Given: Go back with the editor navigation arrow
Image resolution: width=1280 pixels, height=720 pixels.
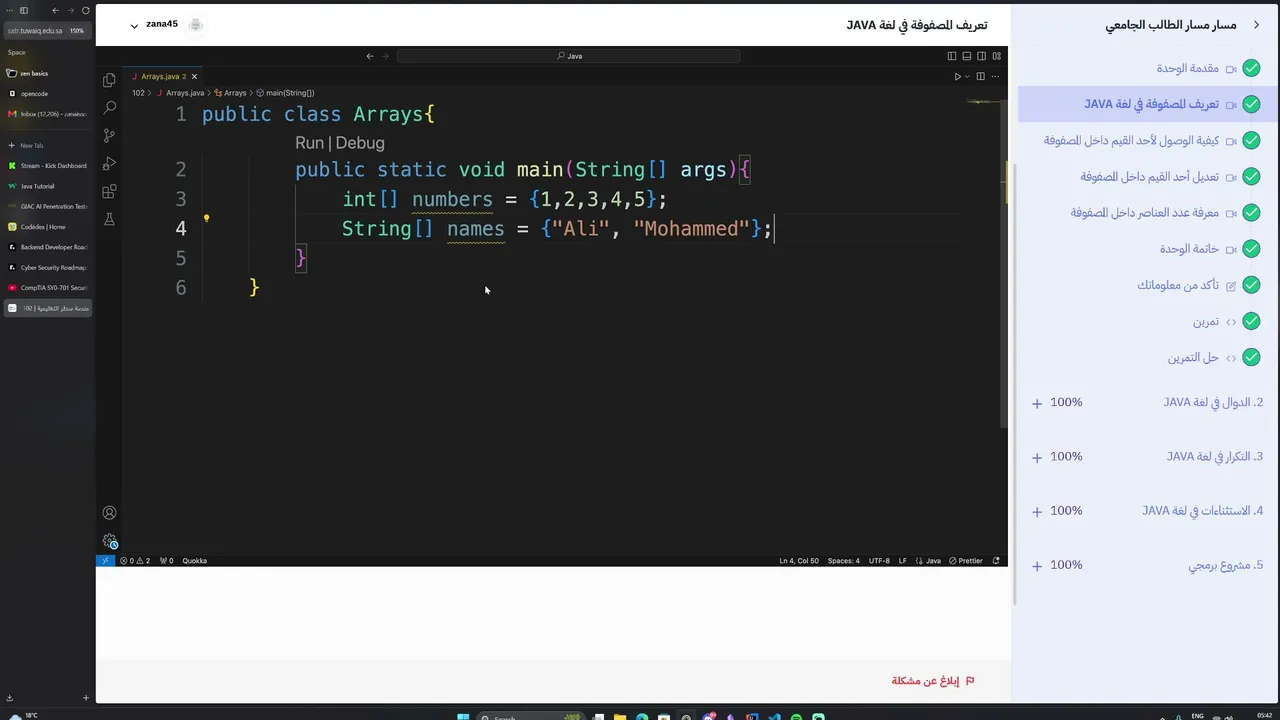Looking at the screenshot, I should click(x=370, y=56).
